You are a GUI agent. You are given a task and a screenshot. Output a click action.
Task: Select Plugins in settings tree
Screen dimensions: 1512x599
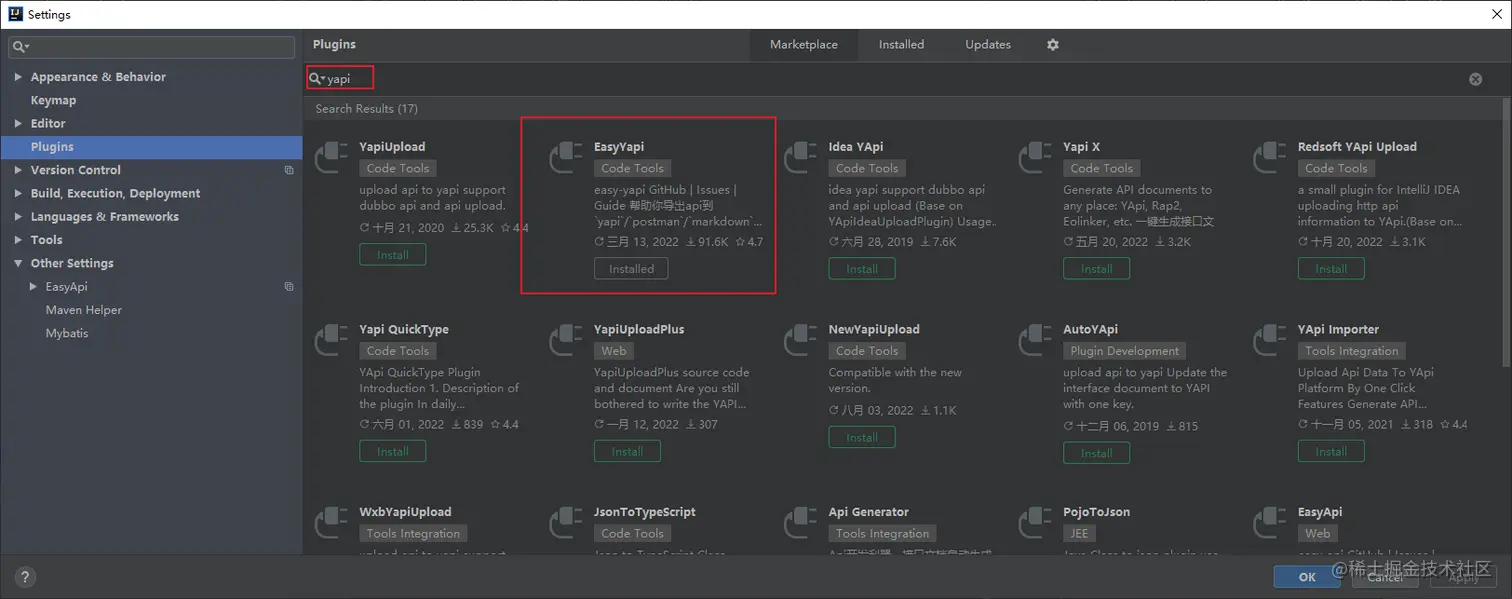click(x=151, y=147)
